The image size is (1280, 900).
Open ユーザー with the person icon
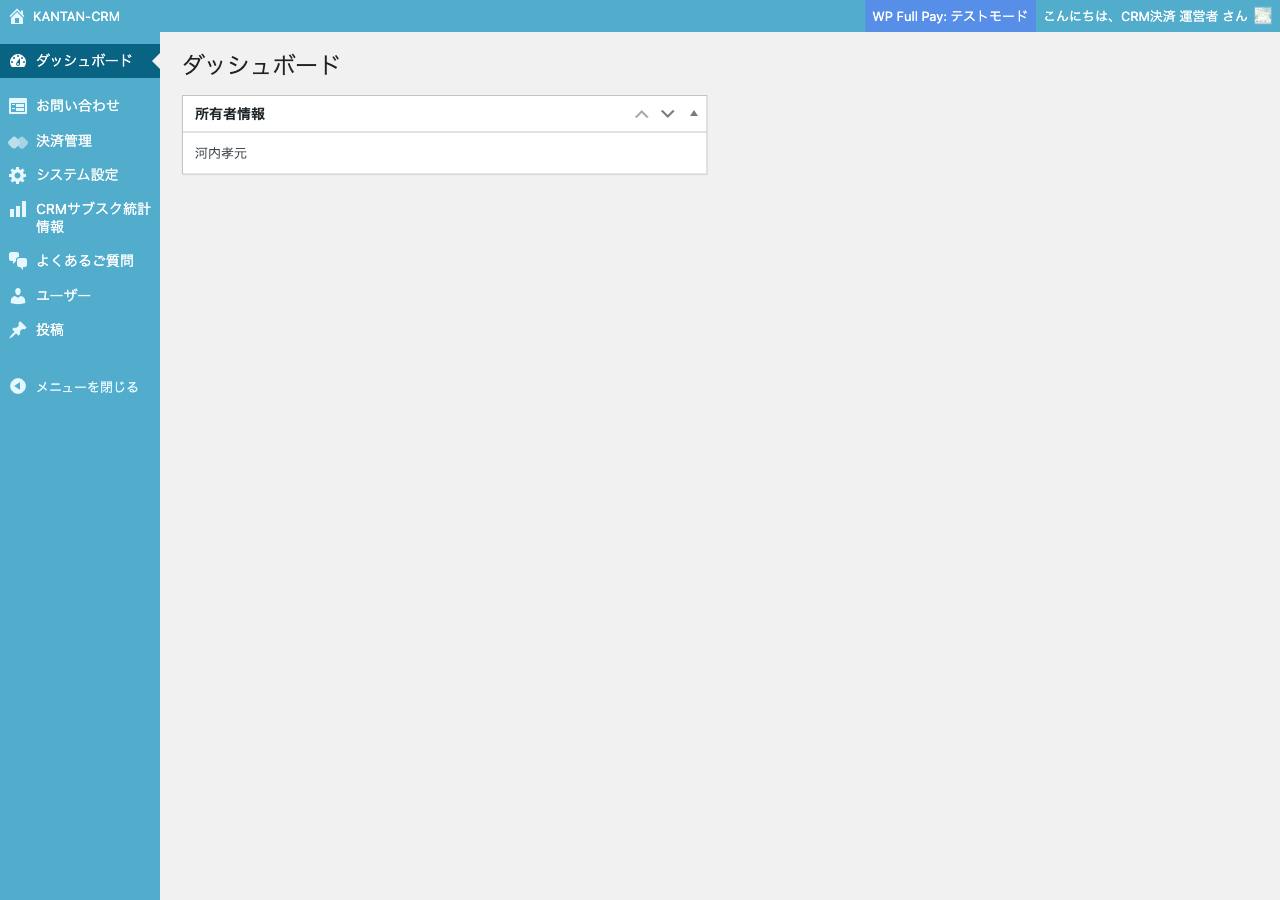(x=18, y=295)
